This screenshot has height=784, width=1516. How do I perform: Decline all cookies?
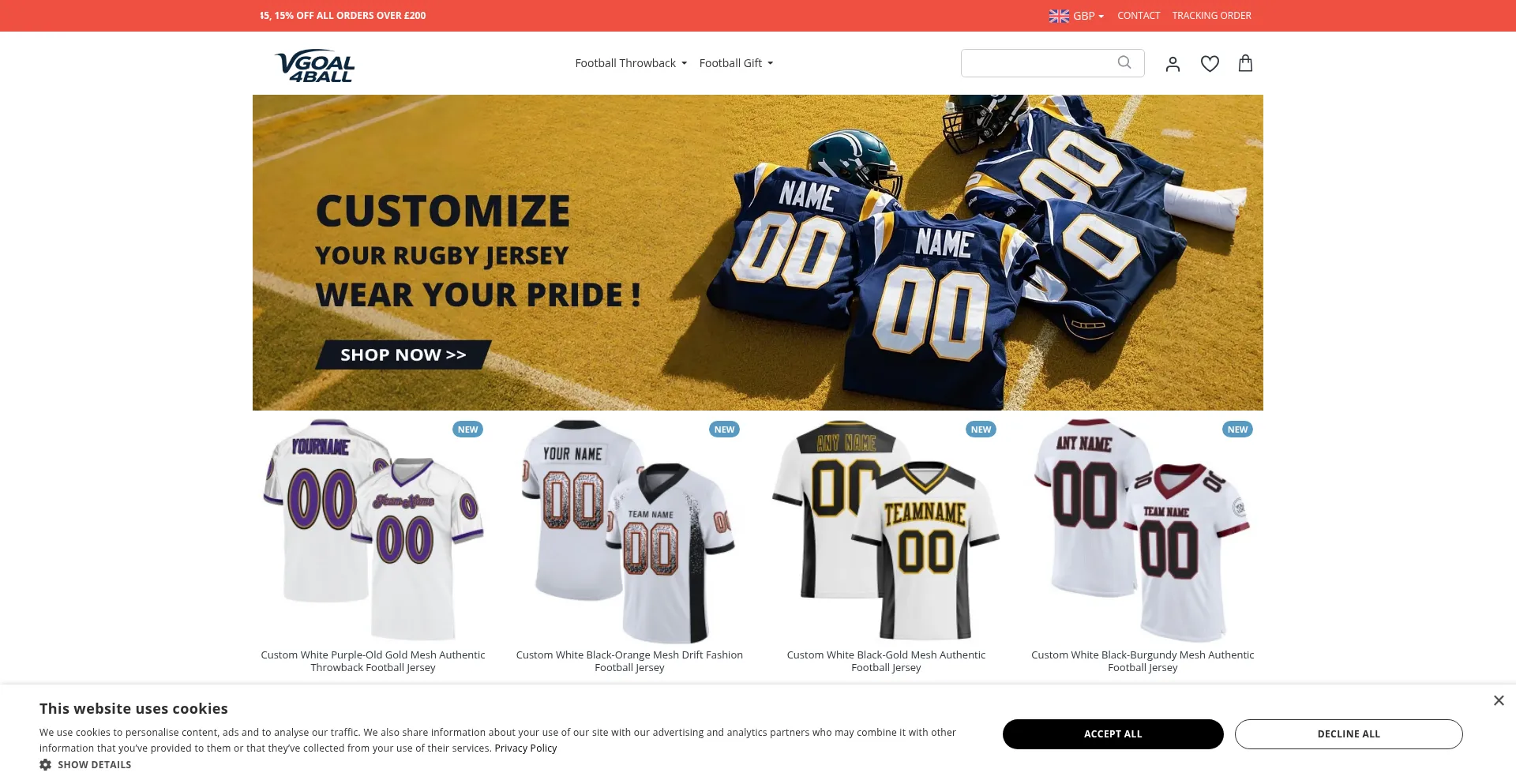pos(1349,733)
